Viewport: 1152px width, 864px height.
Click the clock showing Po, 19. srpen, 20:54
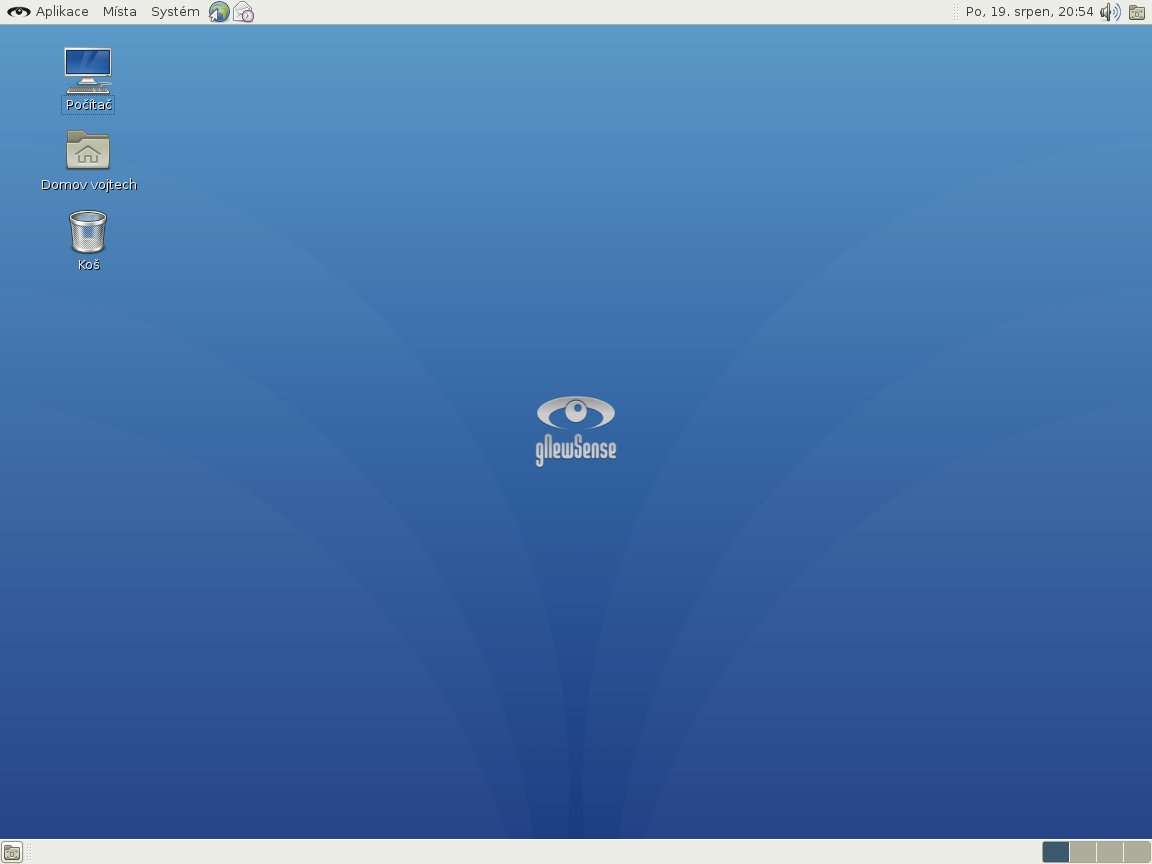(x=1029, y=12)
